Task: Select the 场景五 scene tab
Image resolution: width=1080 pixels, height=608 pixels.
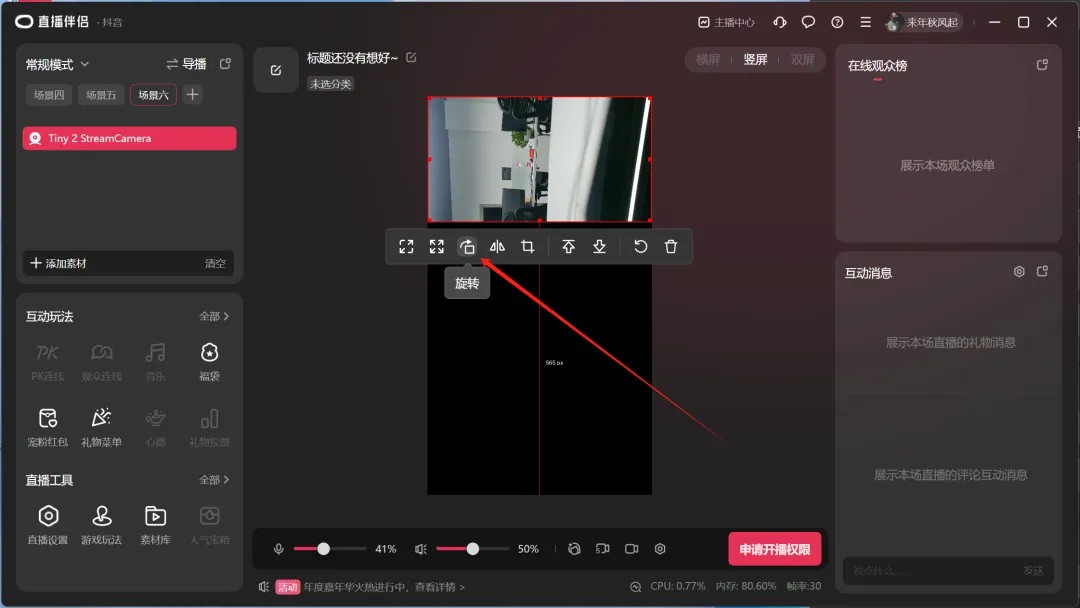Action: pos(101,95)
